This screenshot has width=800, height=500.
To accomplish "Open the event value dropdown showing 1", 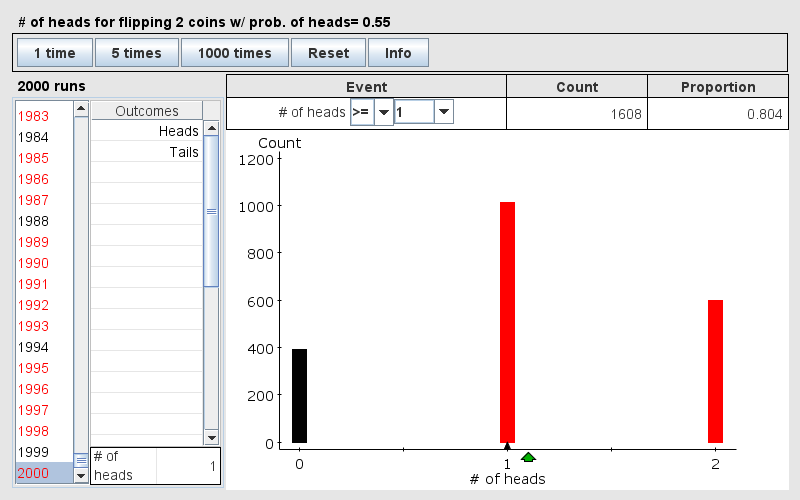I will [443, 113].
